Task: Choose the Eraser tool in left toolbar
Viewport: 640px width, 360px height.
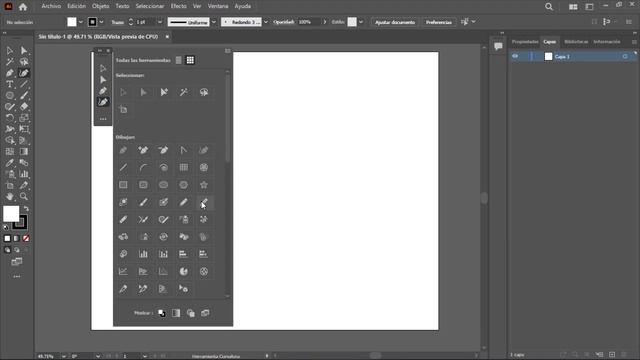Action: click(24, 107)
